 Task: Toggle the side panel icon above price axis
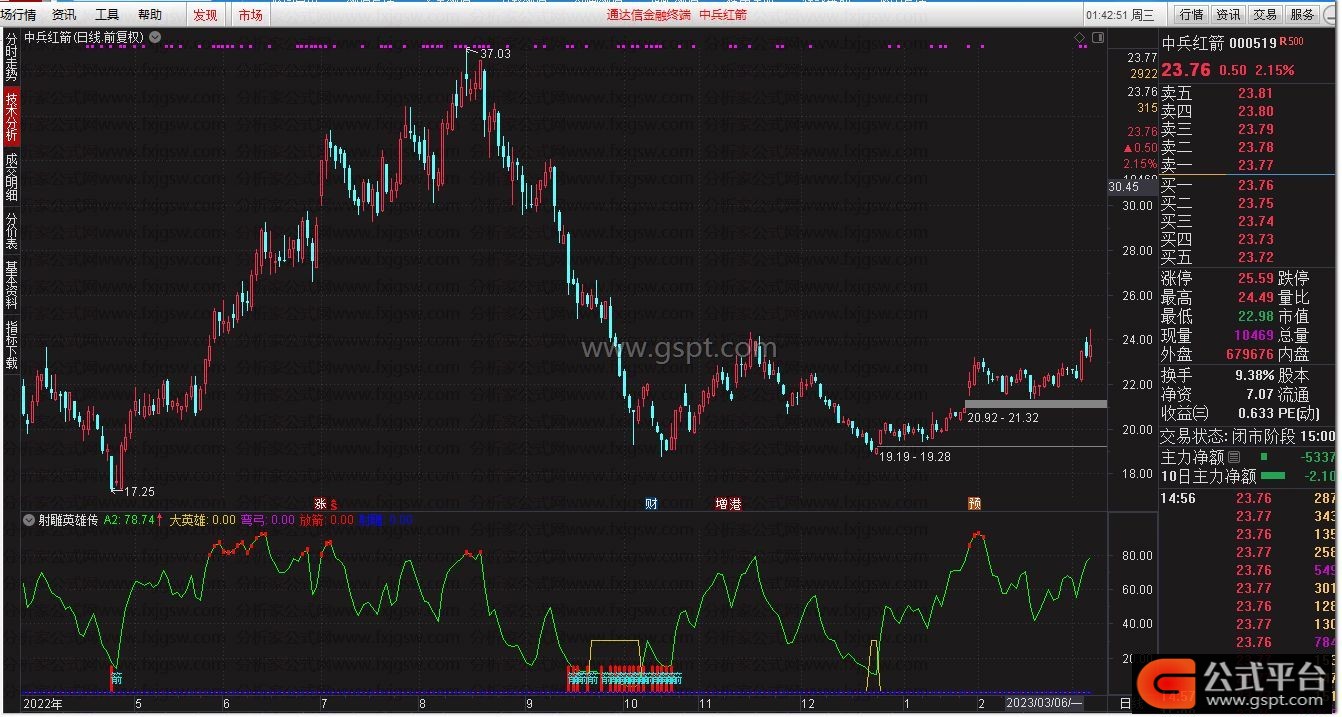1097,38
